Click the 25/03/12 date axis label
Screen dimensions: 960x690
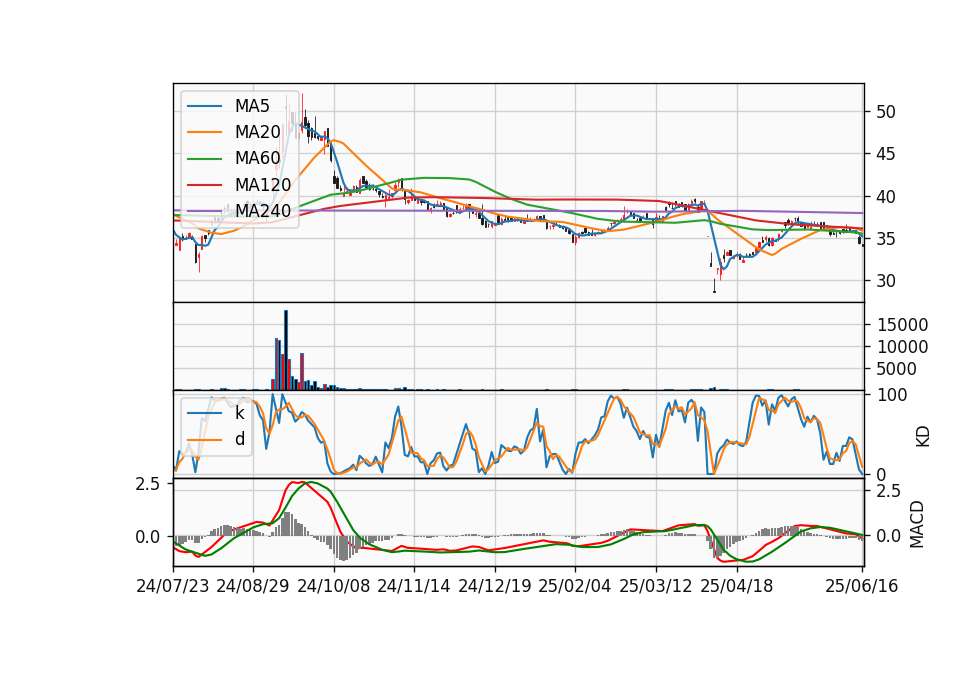coord(656,586)
